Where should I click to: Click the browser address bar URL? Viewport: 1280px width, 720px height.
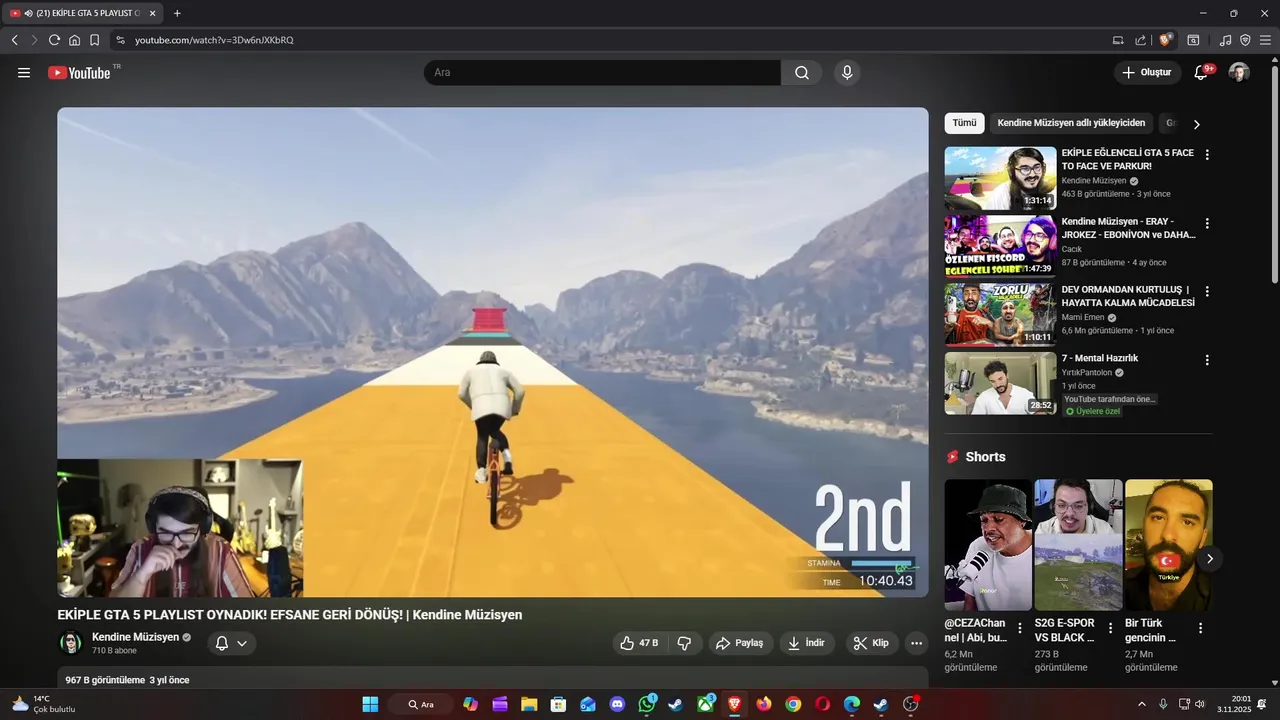click(214, 40)
